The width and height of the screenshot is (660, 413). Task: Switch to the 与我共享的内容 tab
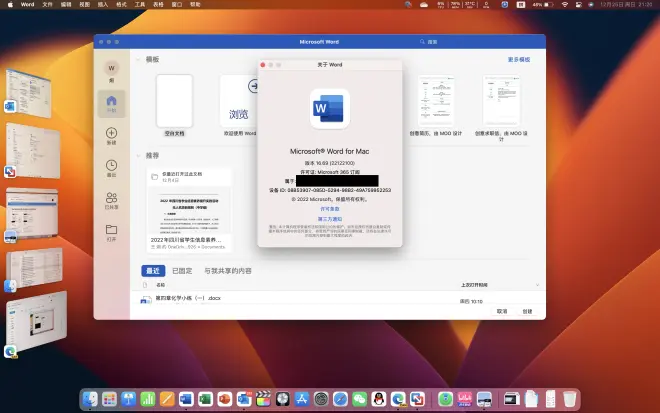pos(228,271)
